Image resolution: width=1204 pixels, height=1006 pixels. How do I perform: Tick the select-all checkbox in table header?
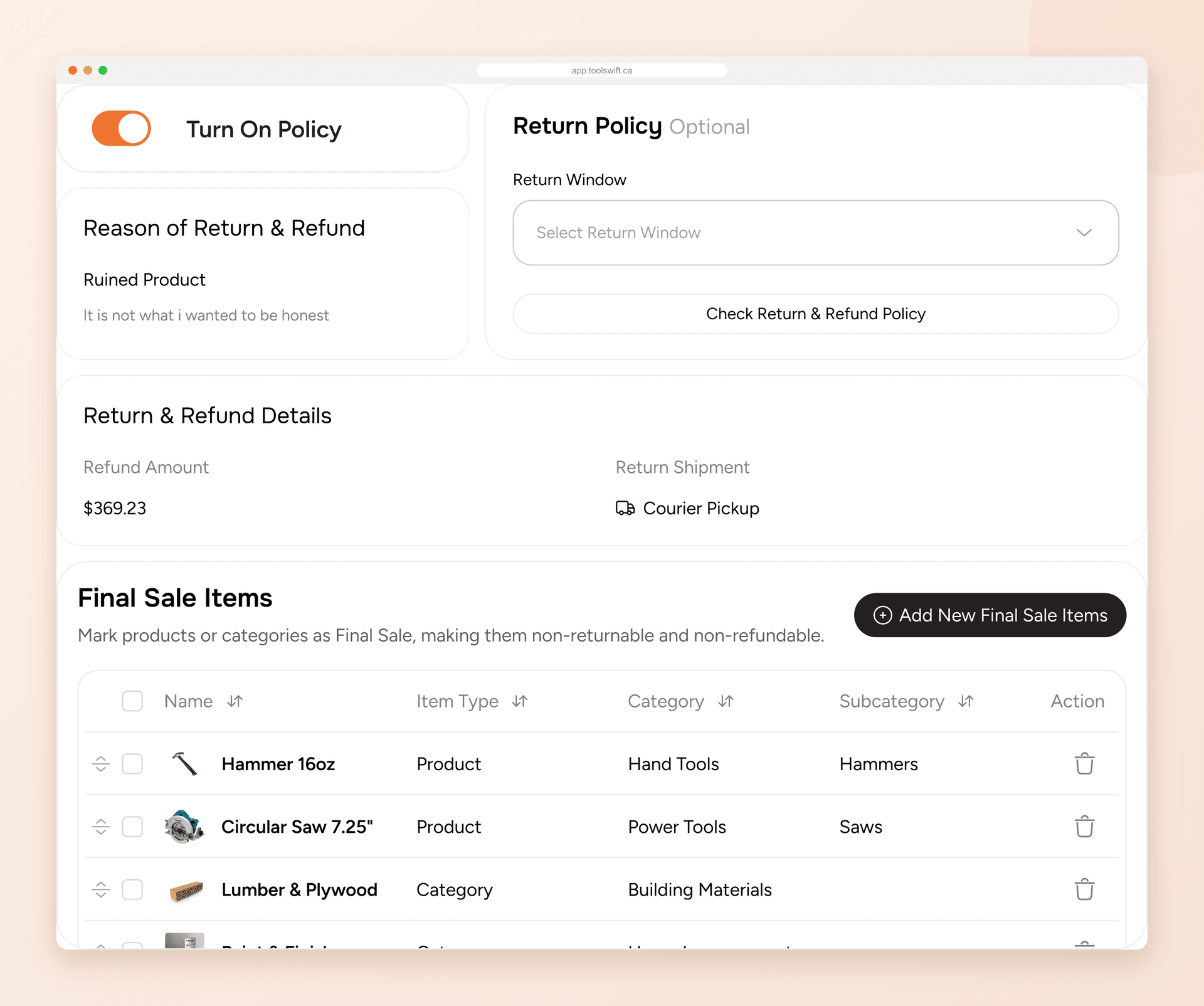click(132, 701)
